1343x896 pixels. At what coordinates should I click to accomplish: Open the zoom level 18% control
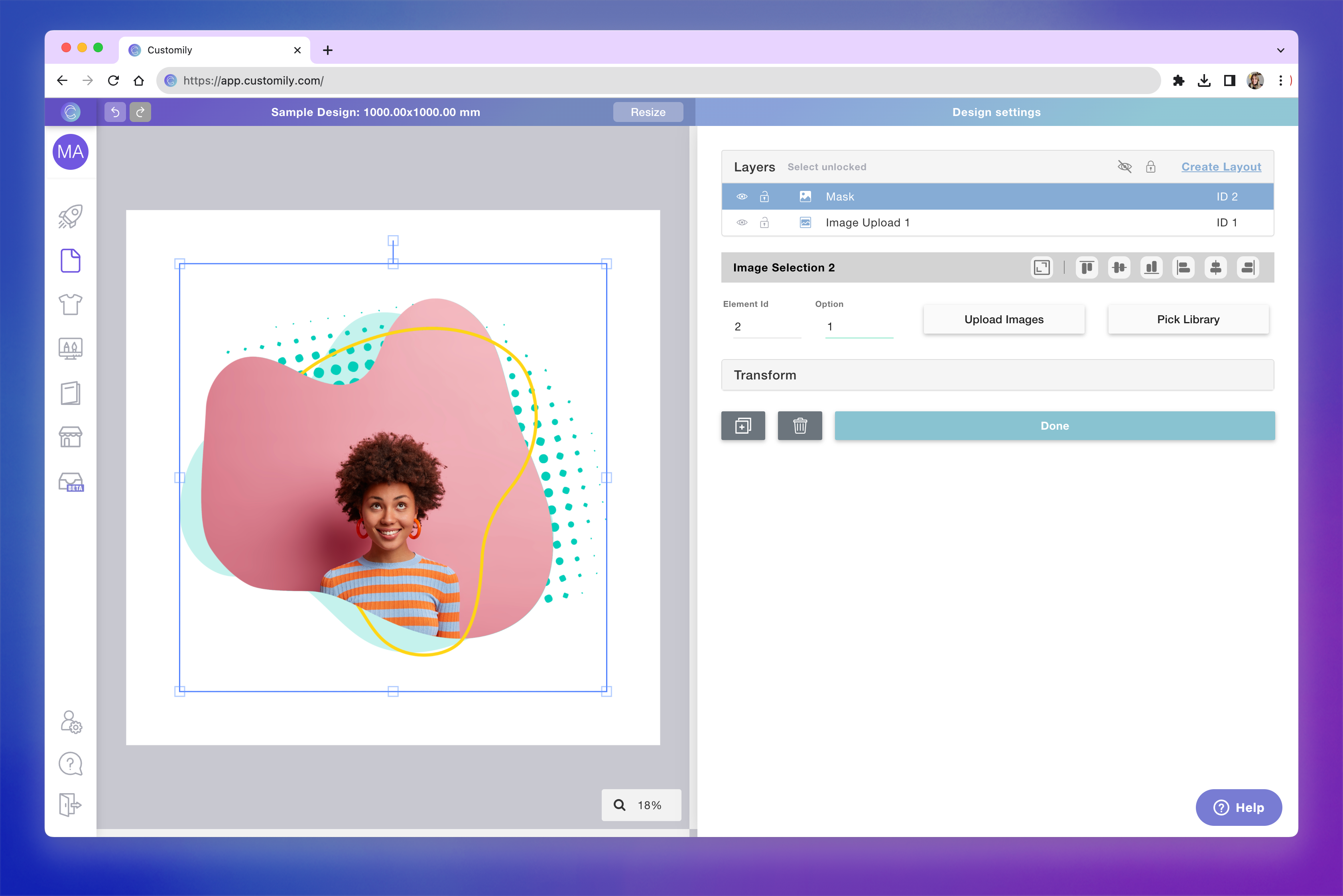tap(641, 805)
